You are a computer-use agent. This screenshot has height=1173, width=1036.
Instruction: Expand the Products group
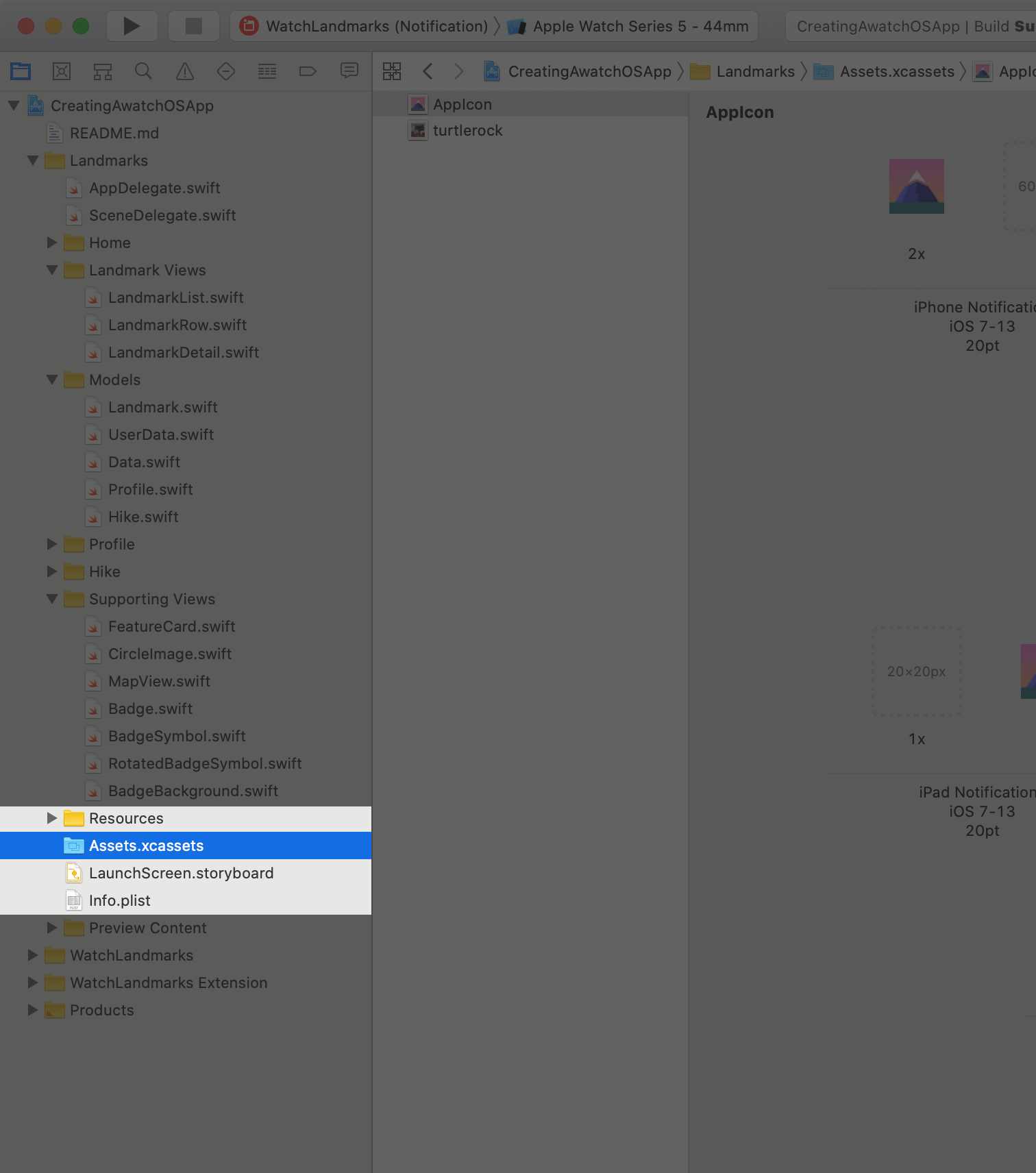pos(33,1010)
